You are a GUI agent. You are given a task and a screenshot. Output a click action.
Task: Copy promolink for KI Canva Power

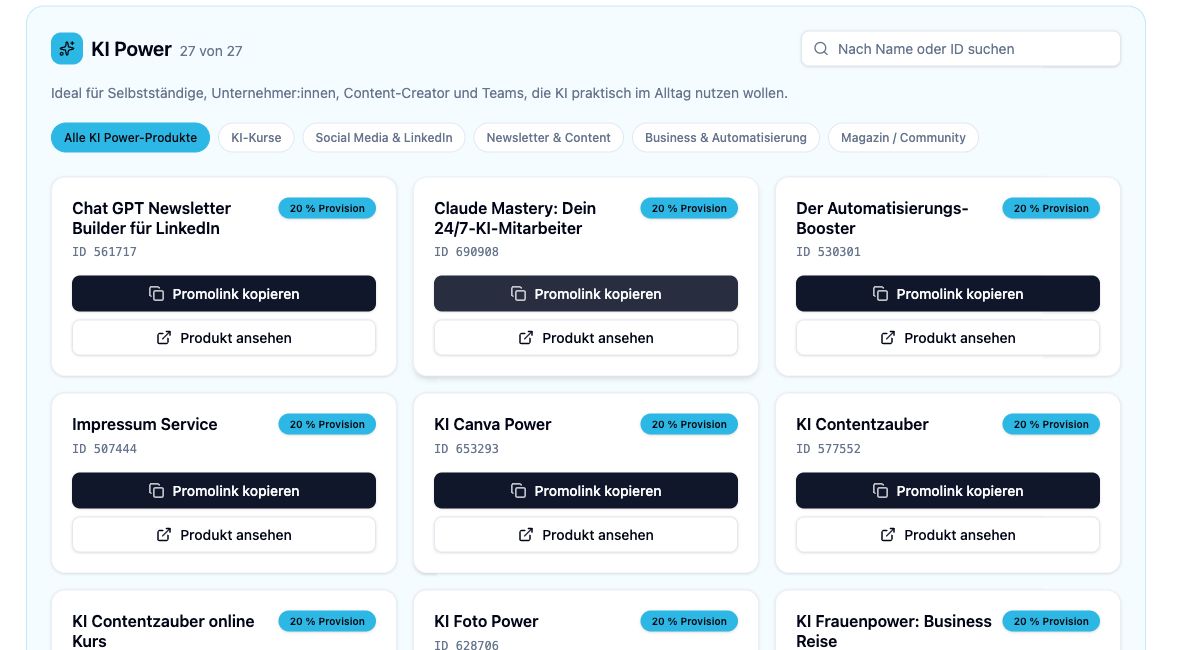coord(586,491)
